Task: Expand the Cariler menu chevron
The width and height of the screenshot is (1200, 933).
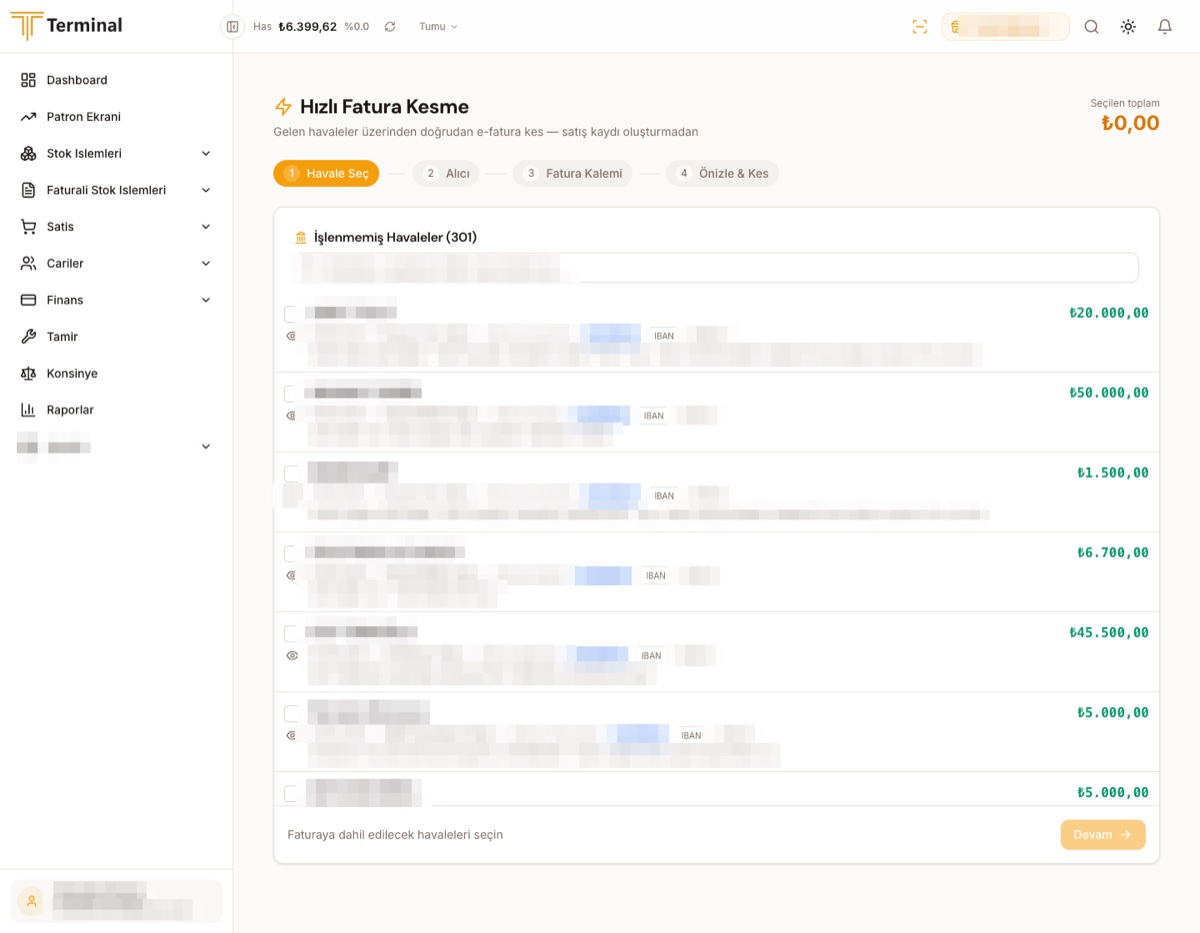Action: pos(206,264)
